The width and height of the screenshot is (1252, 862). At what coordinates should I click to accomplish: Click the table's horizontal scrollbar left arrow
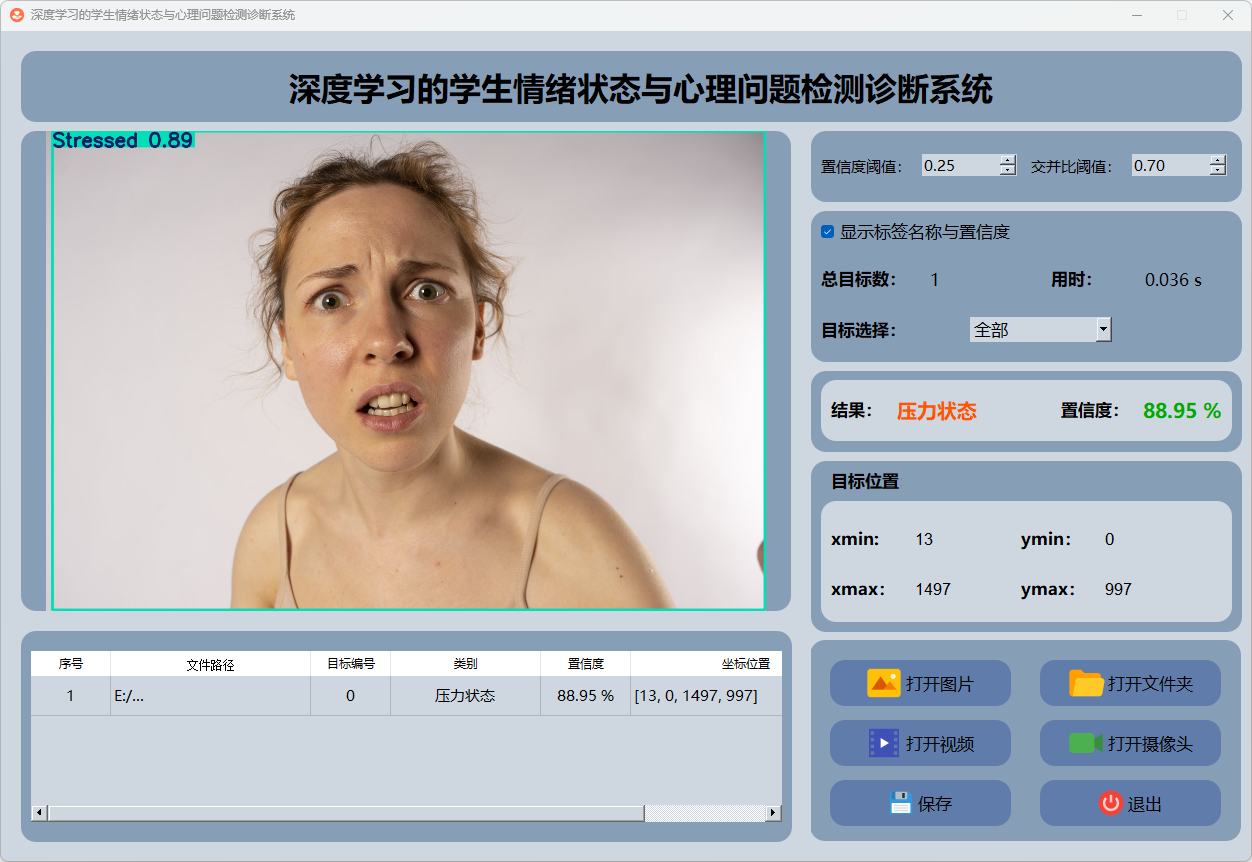coord(40,813)
